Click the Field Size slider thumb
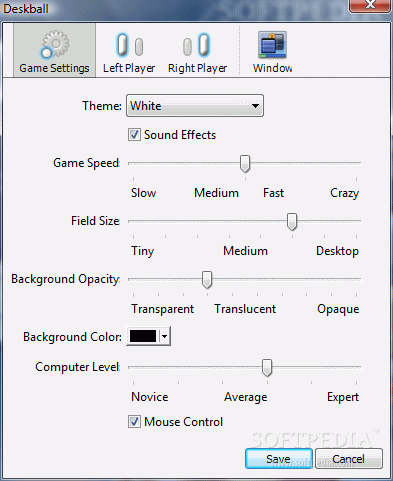This screenshot has width=393, height=481. pos(292,222)
